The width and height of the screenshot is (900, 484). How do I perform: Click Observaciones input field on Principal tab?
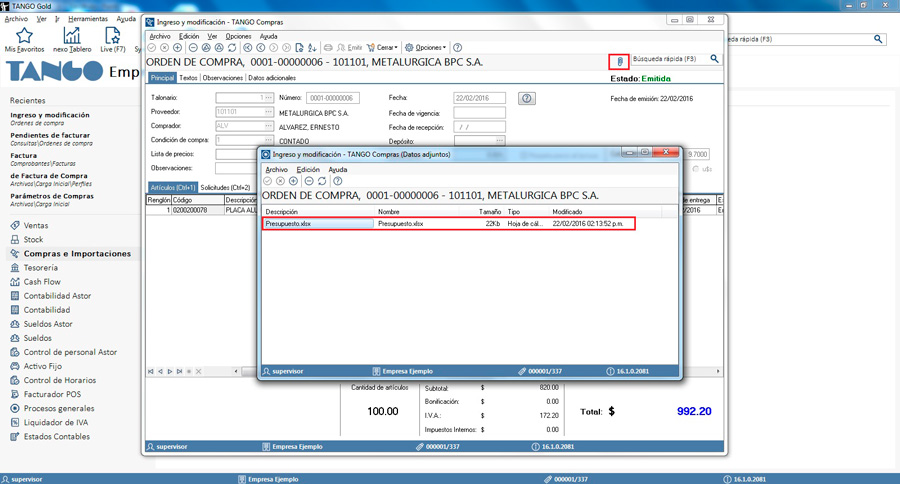(x=236, y=168)
